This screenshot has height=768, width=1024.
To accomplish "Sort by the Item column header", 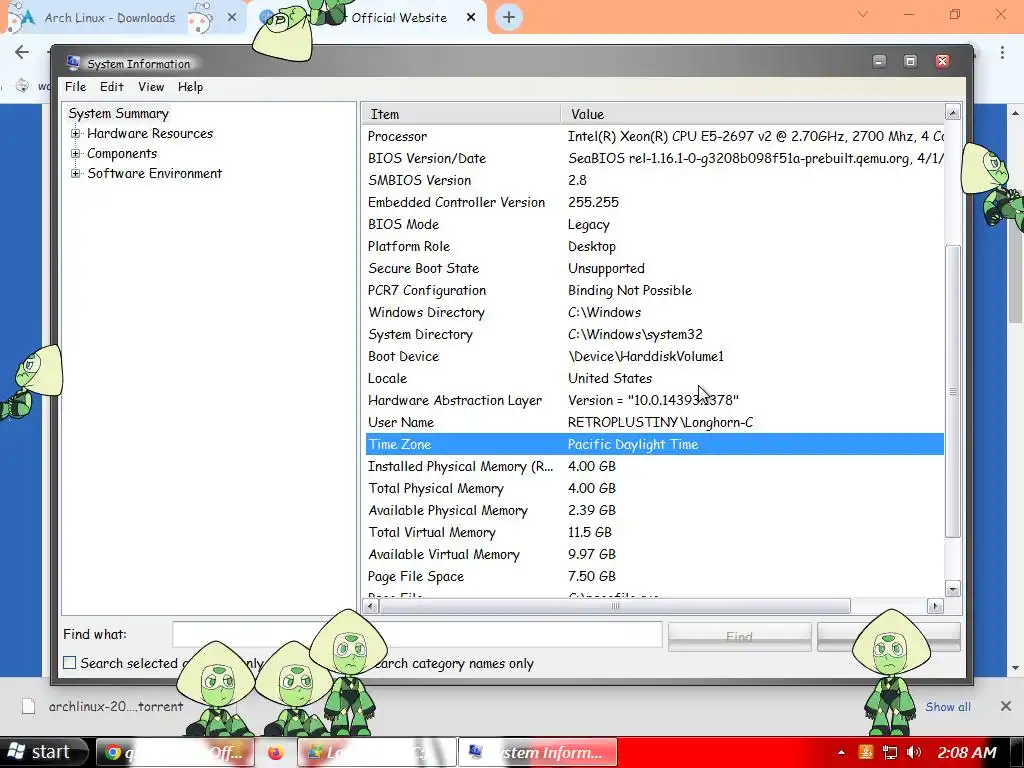I will tap(461, 114).
